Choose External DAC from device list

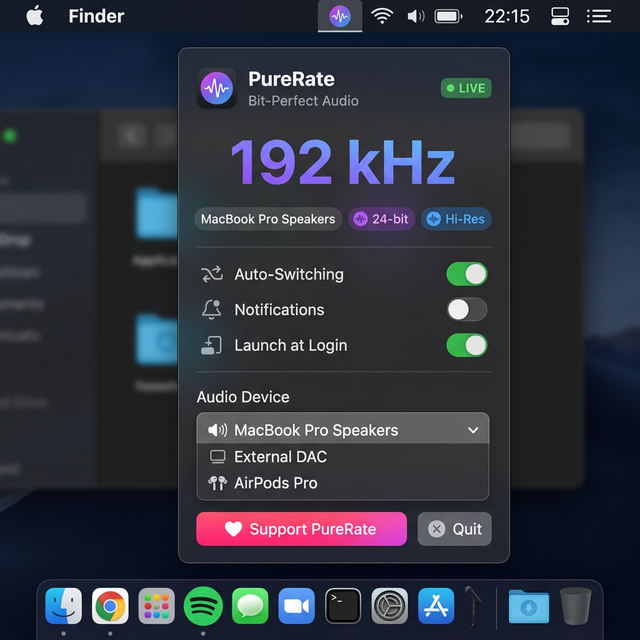click(x=343, y=457)
